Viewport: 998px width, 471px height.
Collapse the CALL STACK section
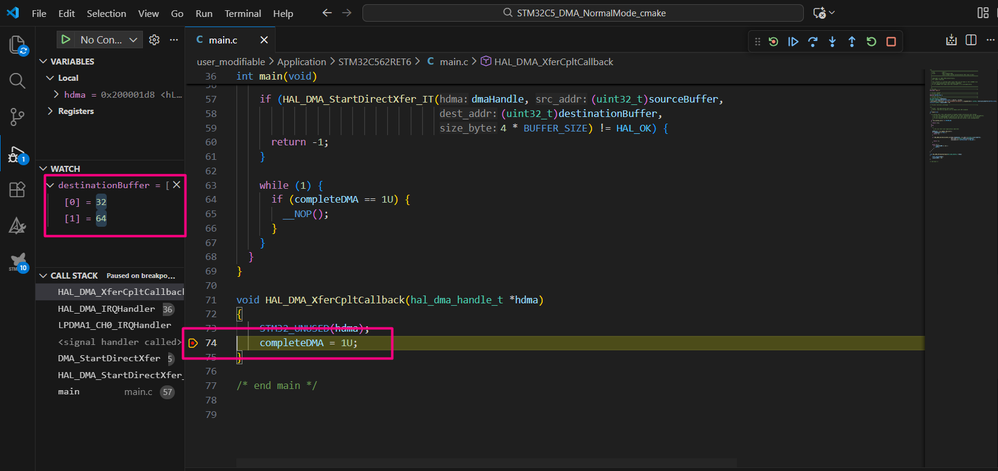pos(45,276)
